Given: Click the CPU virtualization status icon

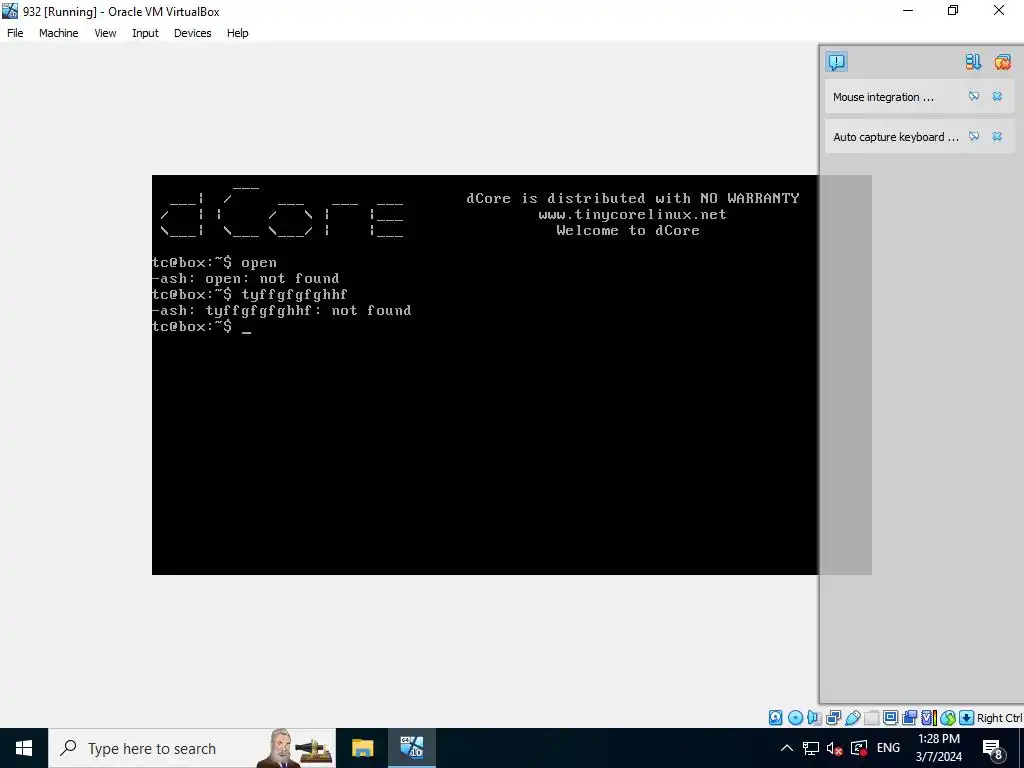Looking at the screenshot, I should [x=927, y=718].
